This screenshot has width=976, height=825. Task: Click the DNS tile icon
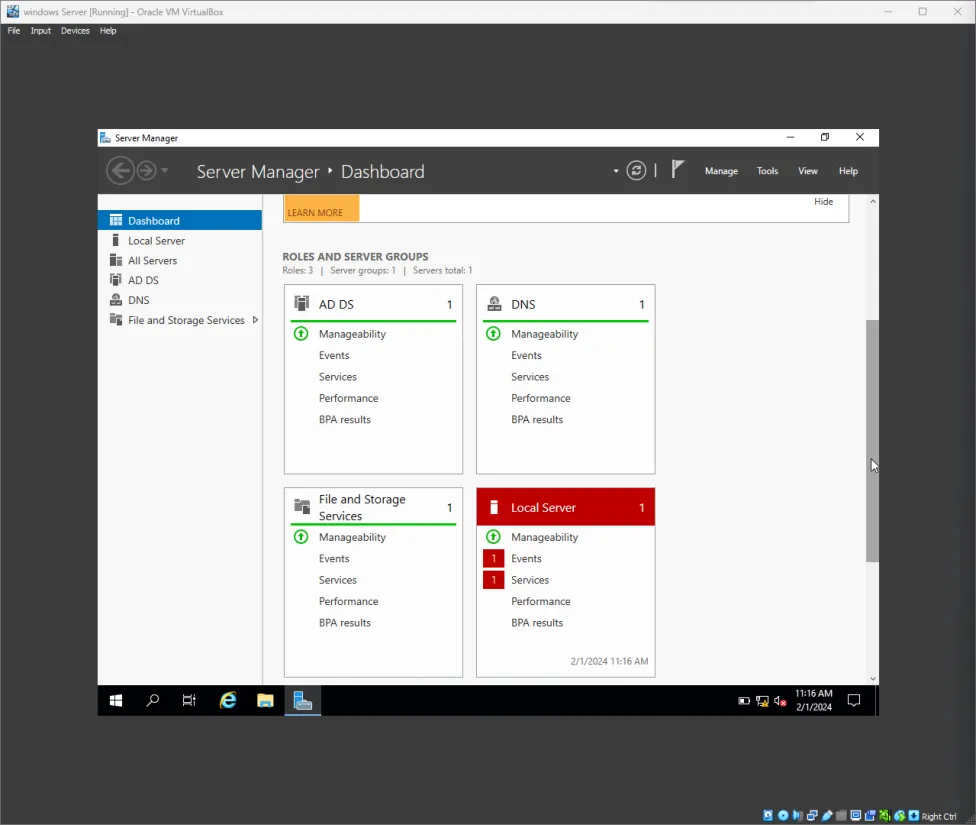[x=494, y=303]
